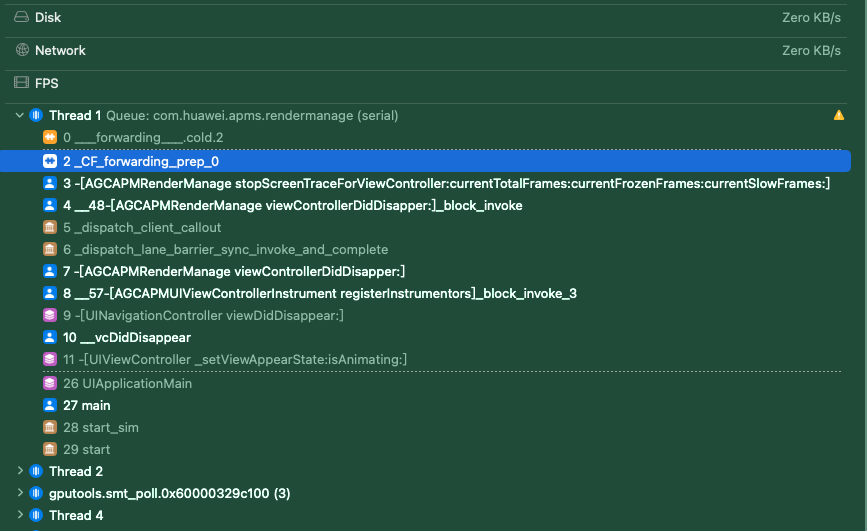The width and height of the screenshot is (867, 531).
Task: Collapse the Thread 1 disclosure chevron
Action: [x=19, y=115]
